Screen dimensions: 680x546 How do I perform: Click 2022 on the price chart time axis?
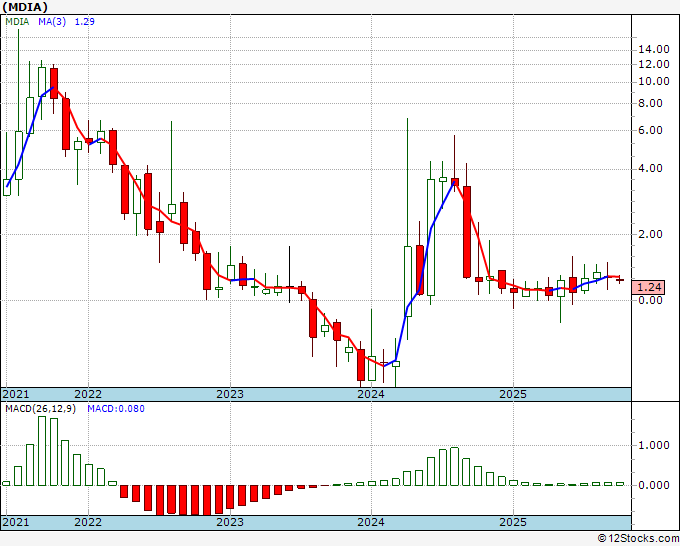(88, 394)
